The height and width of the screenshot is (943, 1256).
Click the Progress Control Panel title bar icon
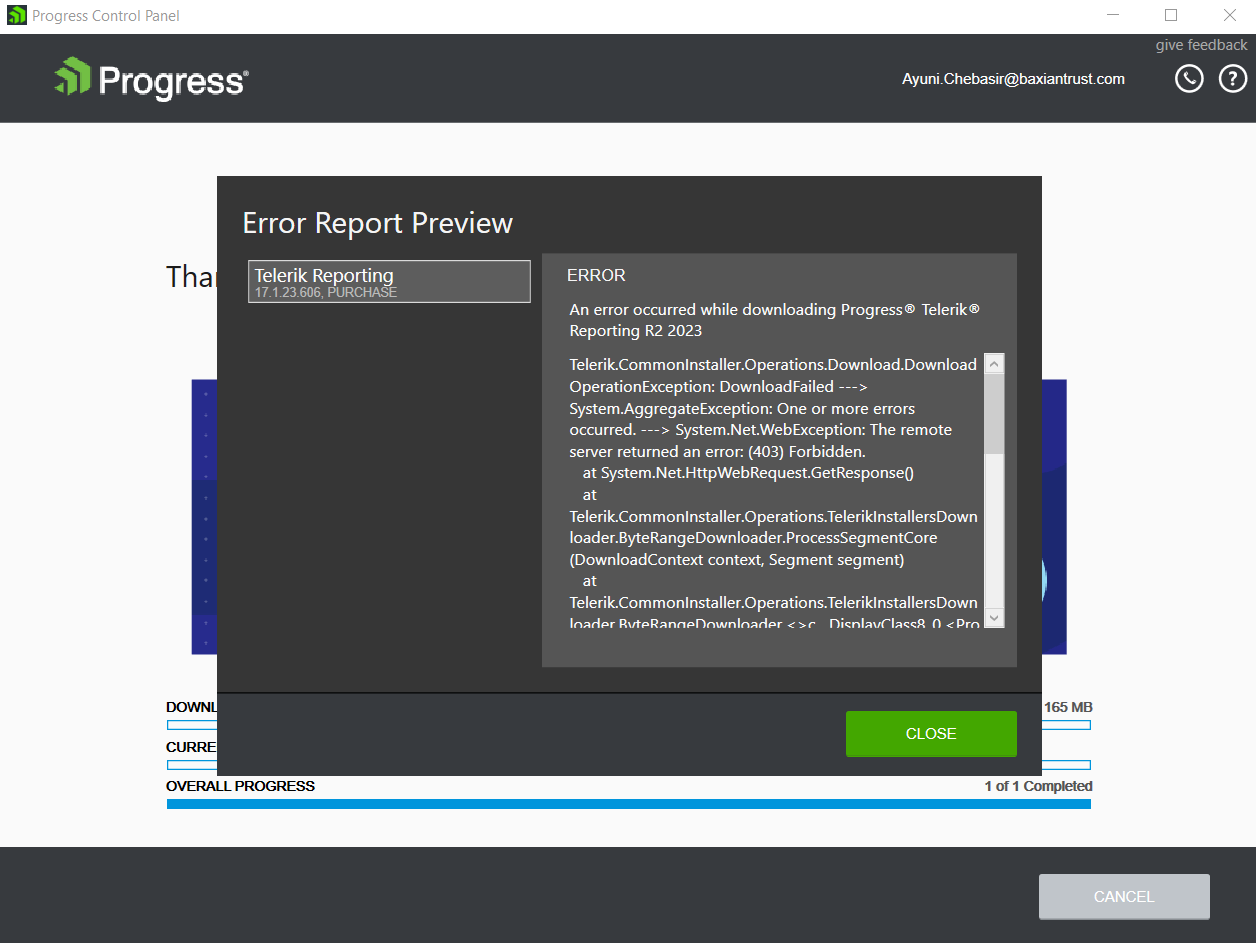pyautogui.click(x=16, y=16)
